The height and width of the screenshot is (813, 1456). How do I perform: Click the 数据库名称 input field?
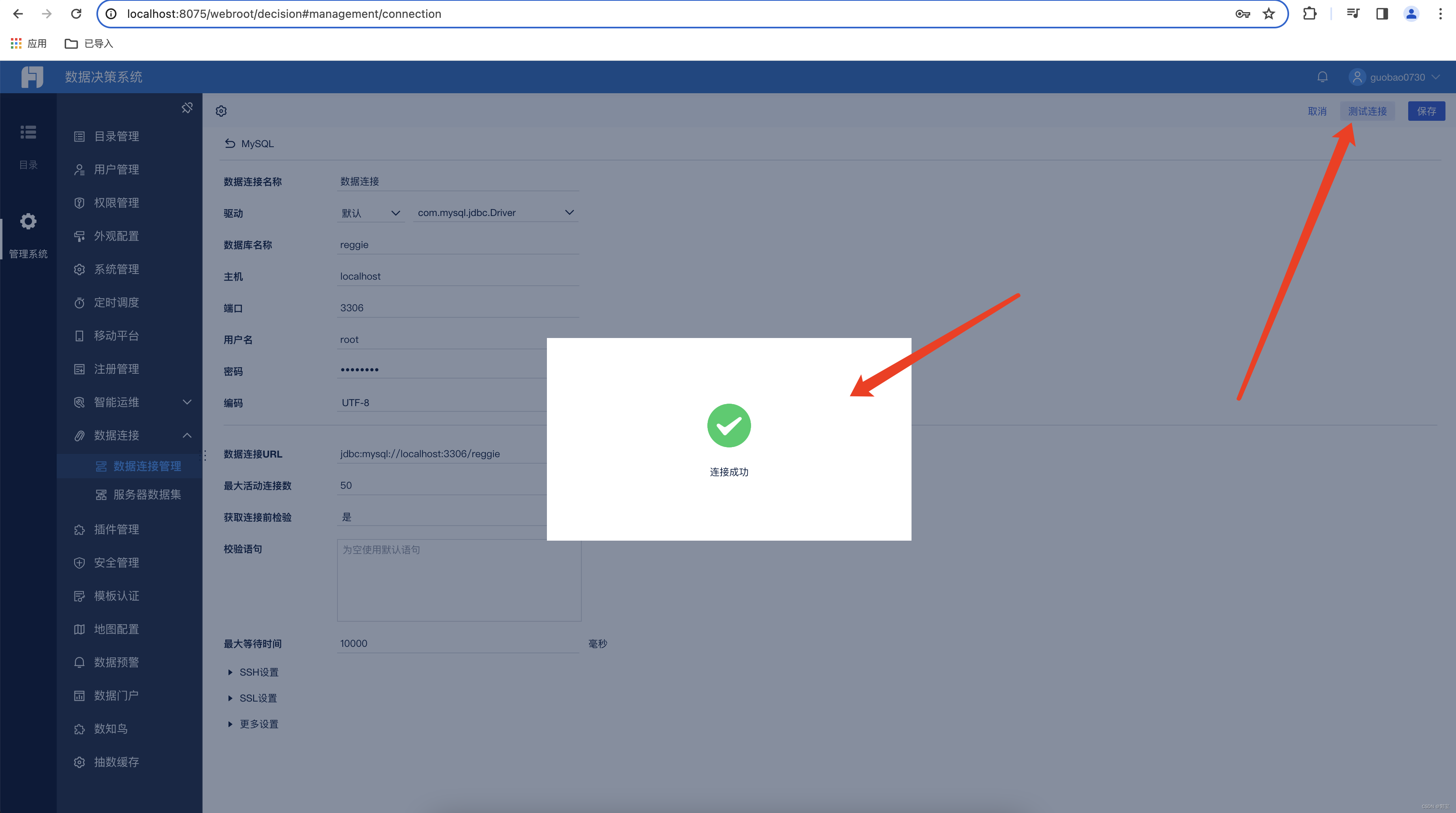click(458, 245)
